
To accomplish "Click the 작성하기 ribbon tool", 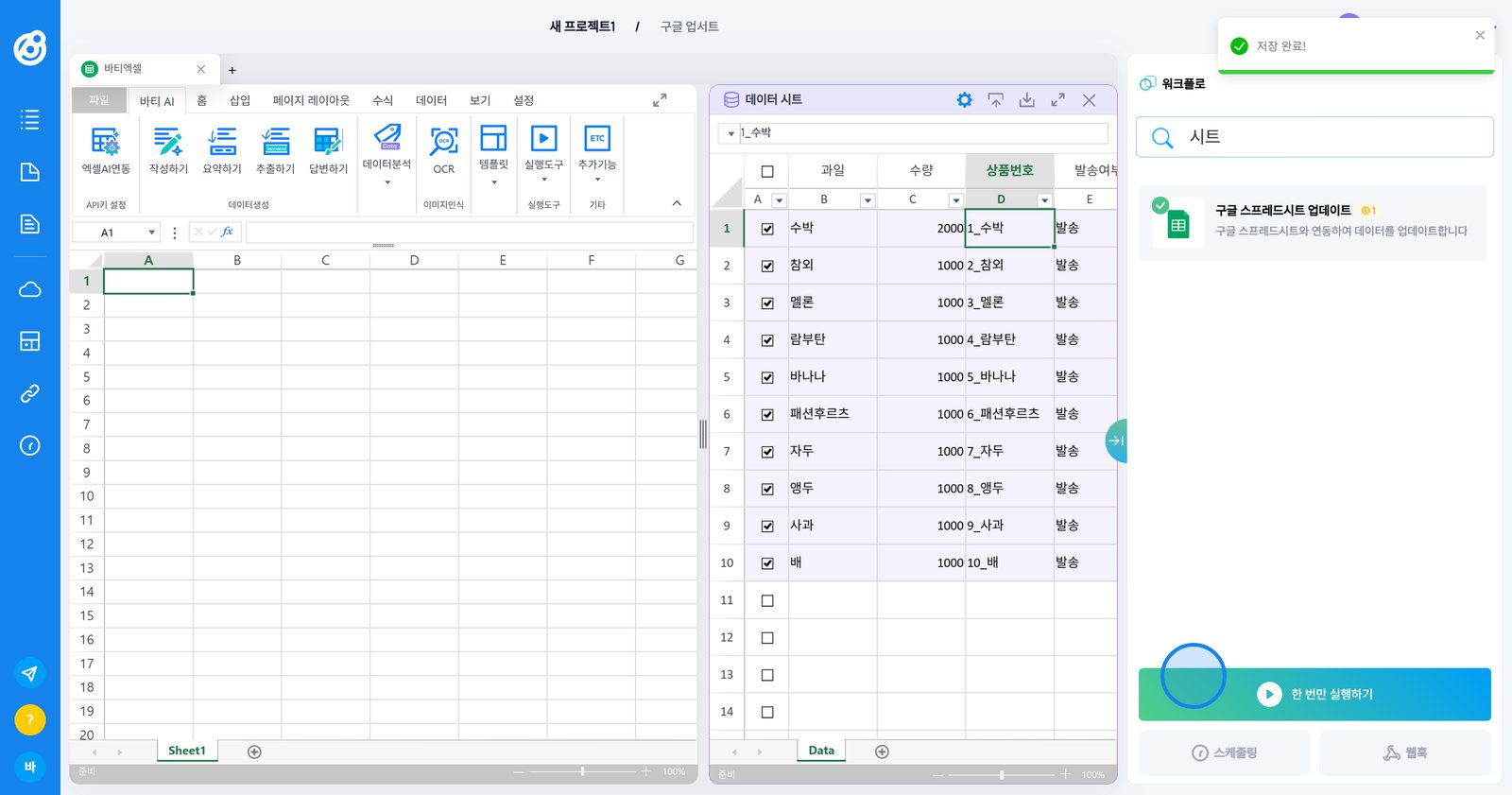I will (x=168, y=150).
